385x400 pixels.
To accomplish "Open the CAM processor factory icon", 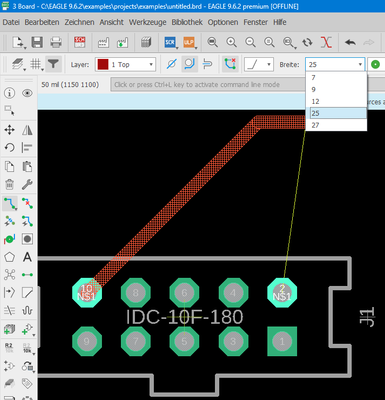I will pyautogui.click(x=104, y=42).
